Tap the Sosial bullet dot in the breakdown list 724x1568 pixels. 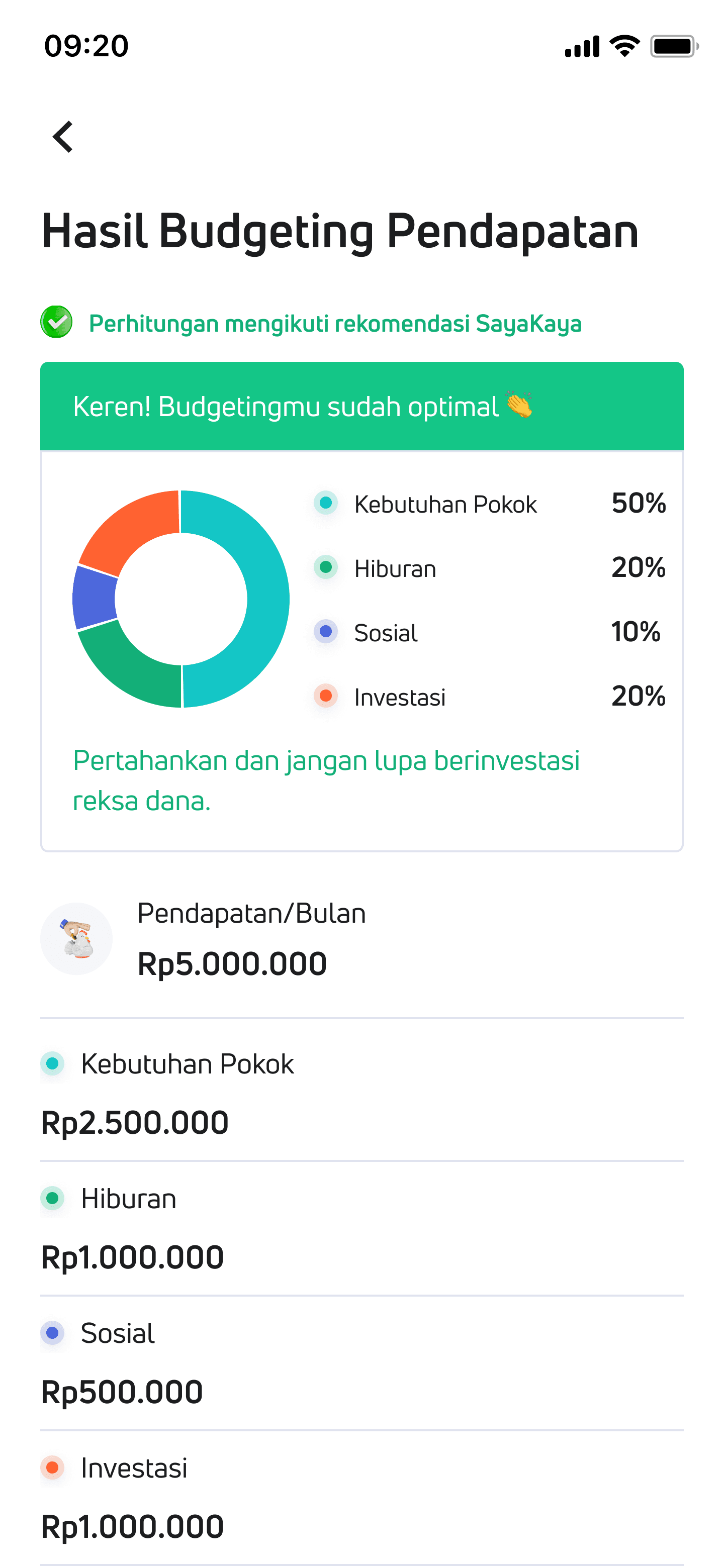pyautogui.click(x=52, y=1332)
